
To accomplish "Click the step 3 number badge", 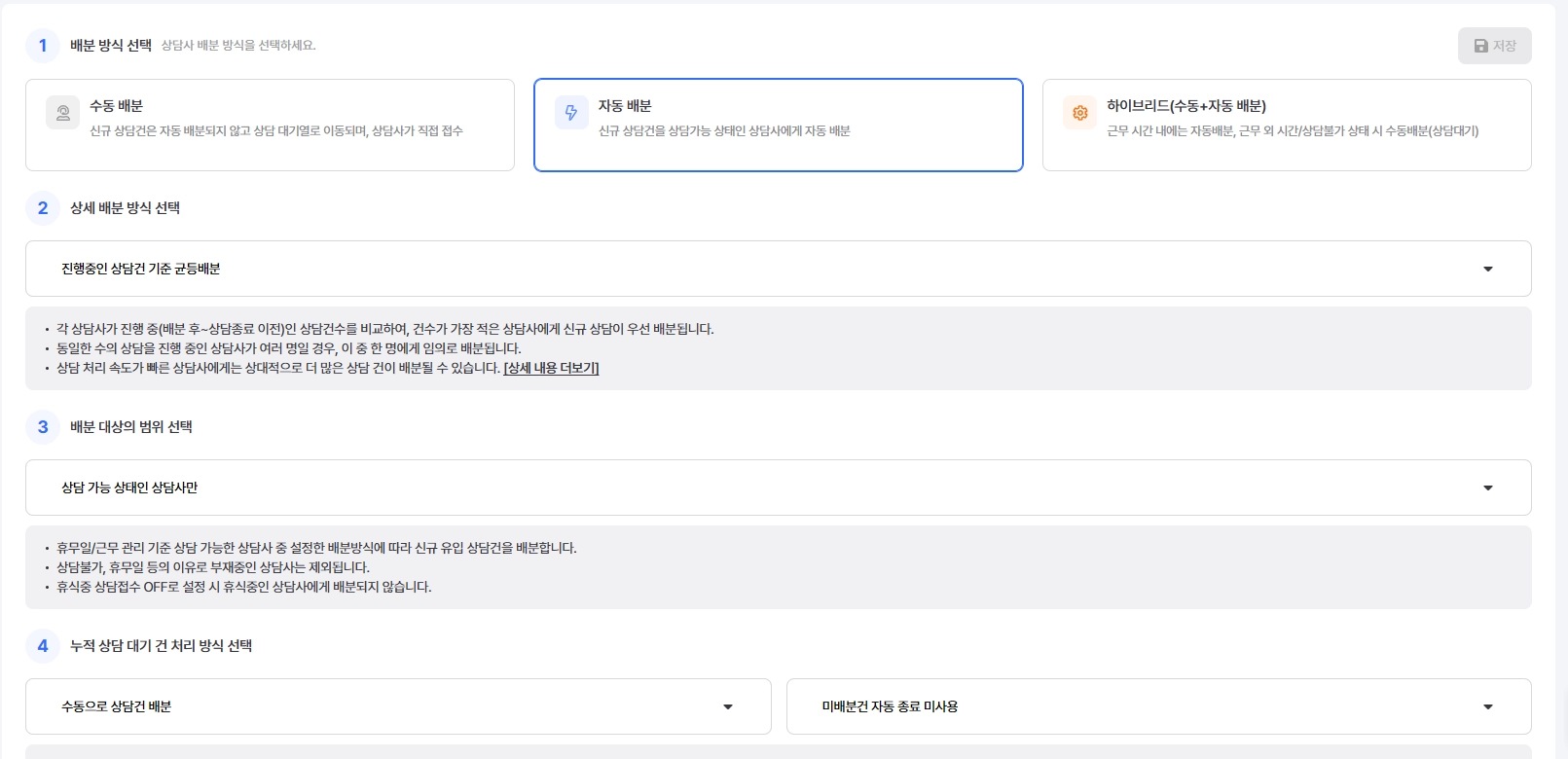I will pyautogui.click(x=43, y=427).
